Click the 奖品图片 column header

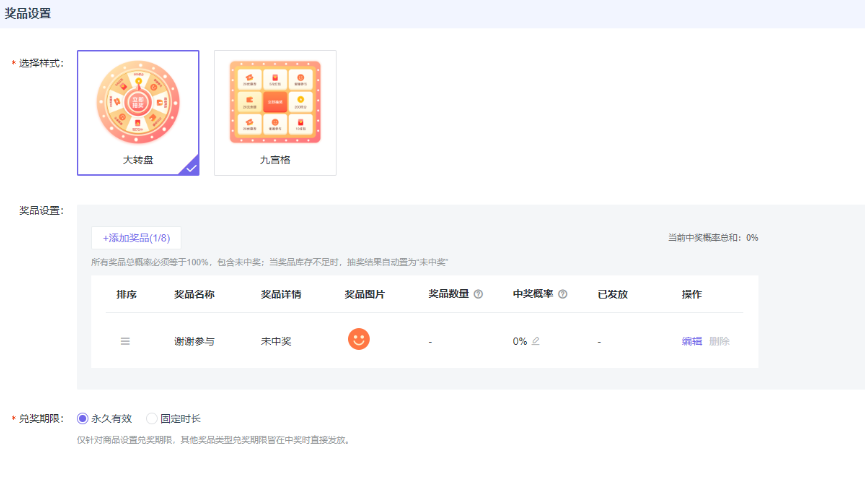coord(364,295)
